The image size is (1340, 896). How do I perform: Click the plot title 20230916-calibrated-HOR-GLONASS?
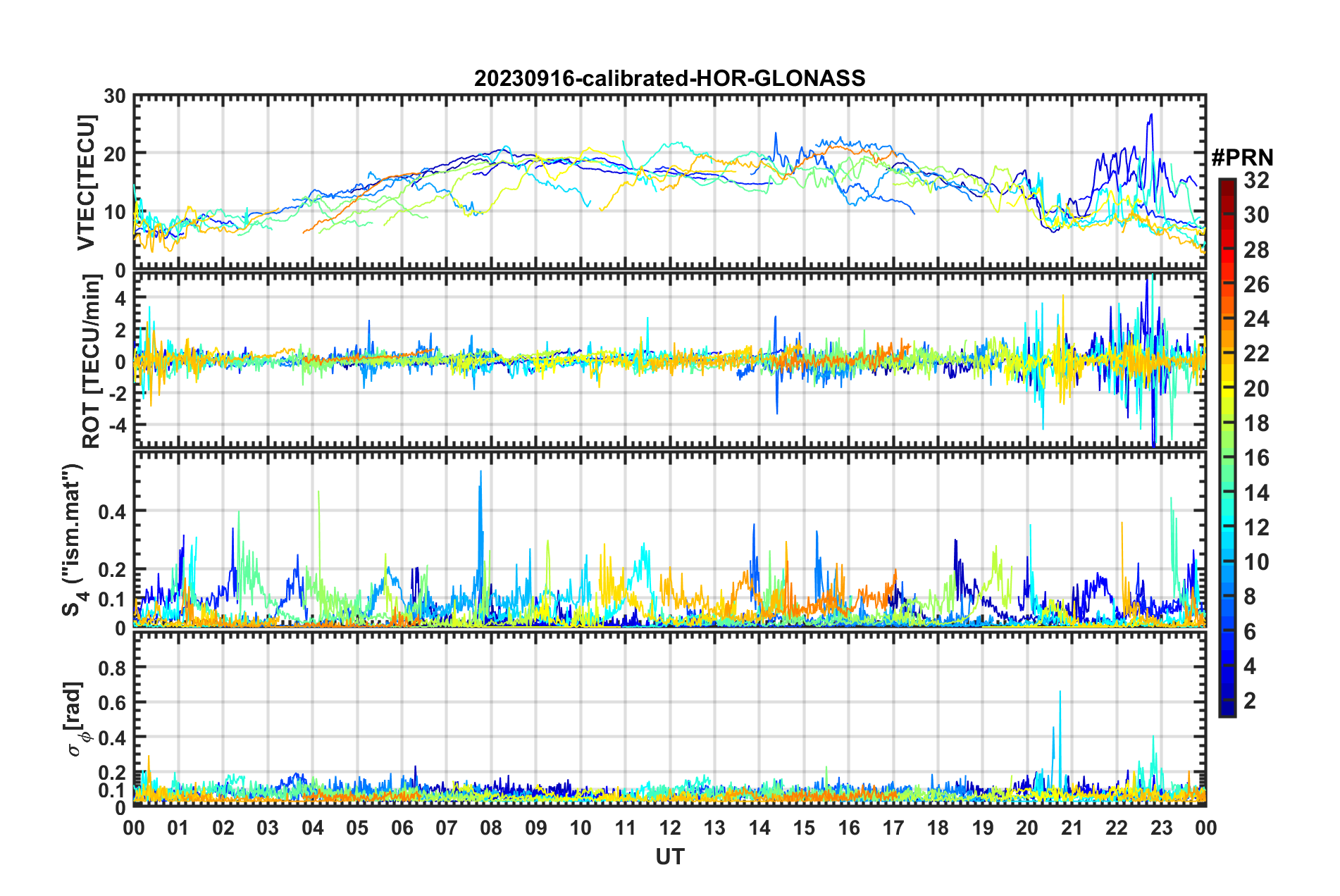669,78
